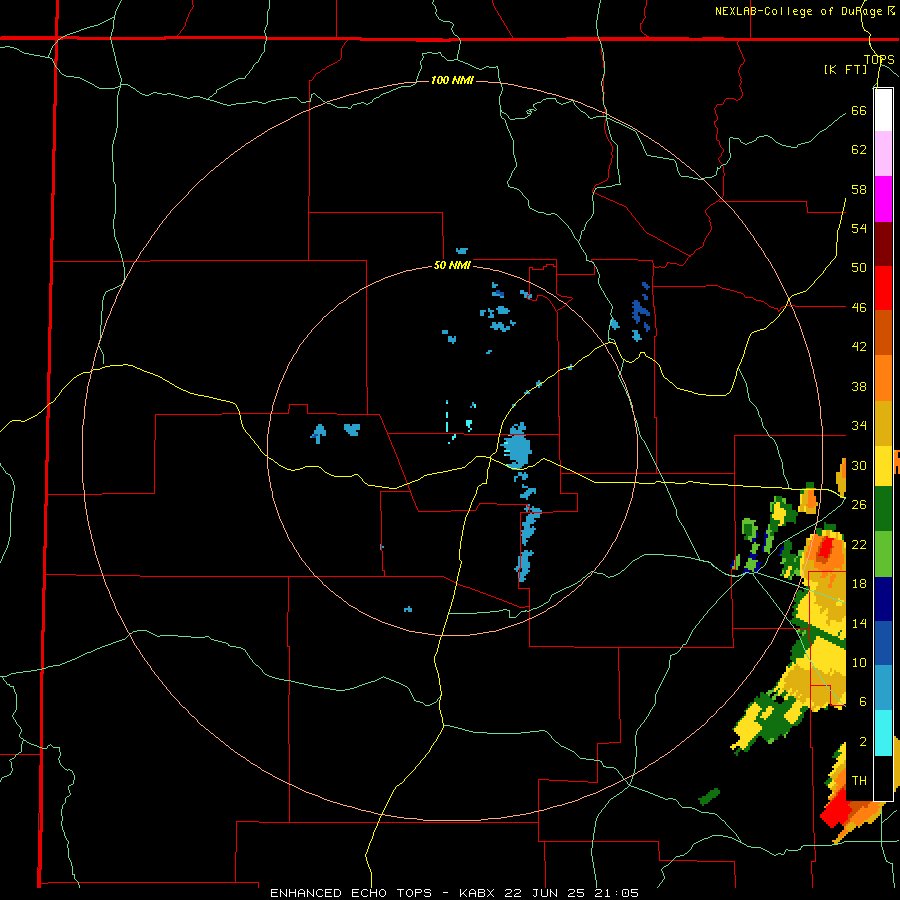Image resolution: width=900 pixels, height=900 pixels.
Task: Click the 54 legend value
Action: (x=859, y=228)
